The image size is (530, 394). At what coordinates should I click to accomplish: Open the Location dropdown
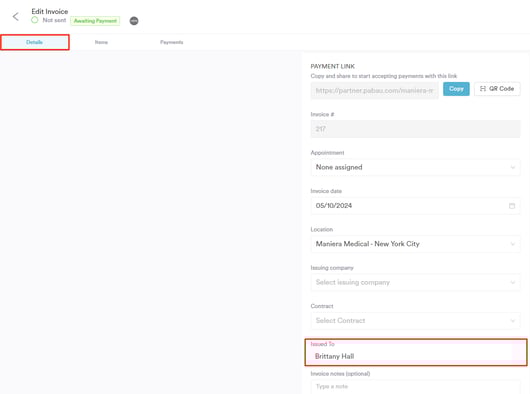pyautogui.click(x=415, y=244)
